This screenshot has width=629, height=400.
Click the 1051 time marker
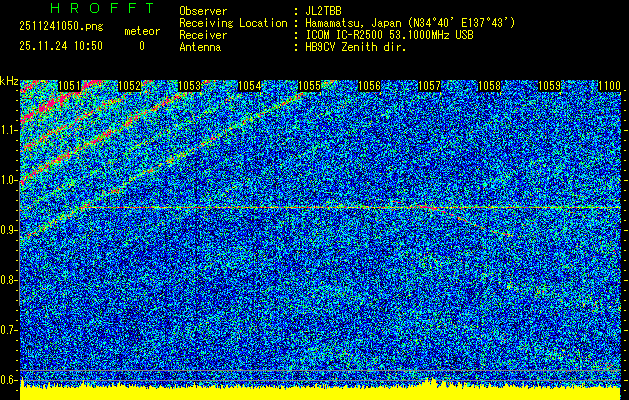coord(70,86)
